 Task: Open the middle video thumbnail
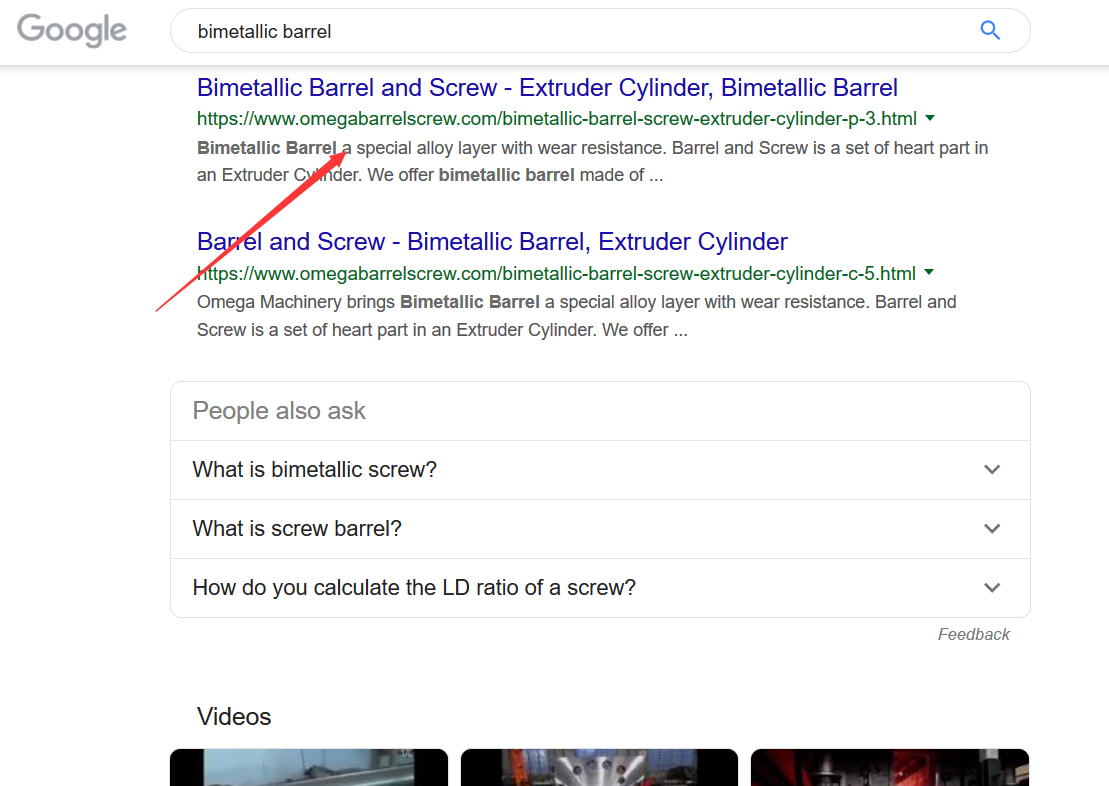(599, 767)
